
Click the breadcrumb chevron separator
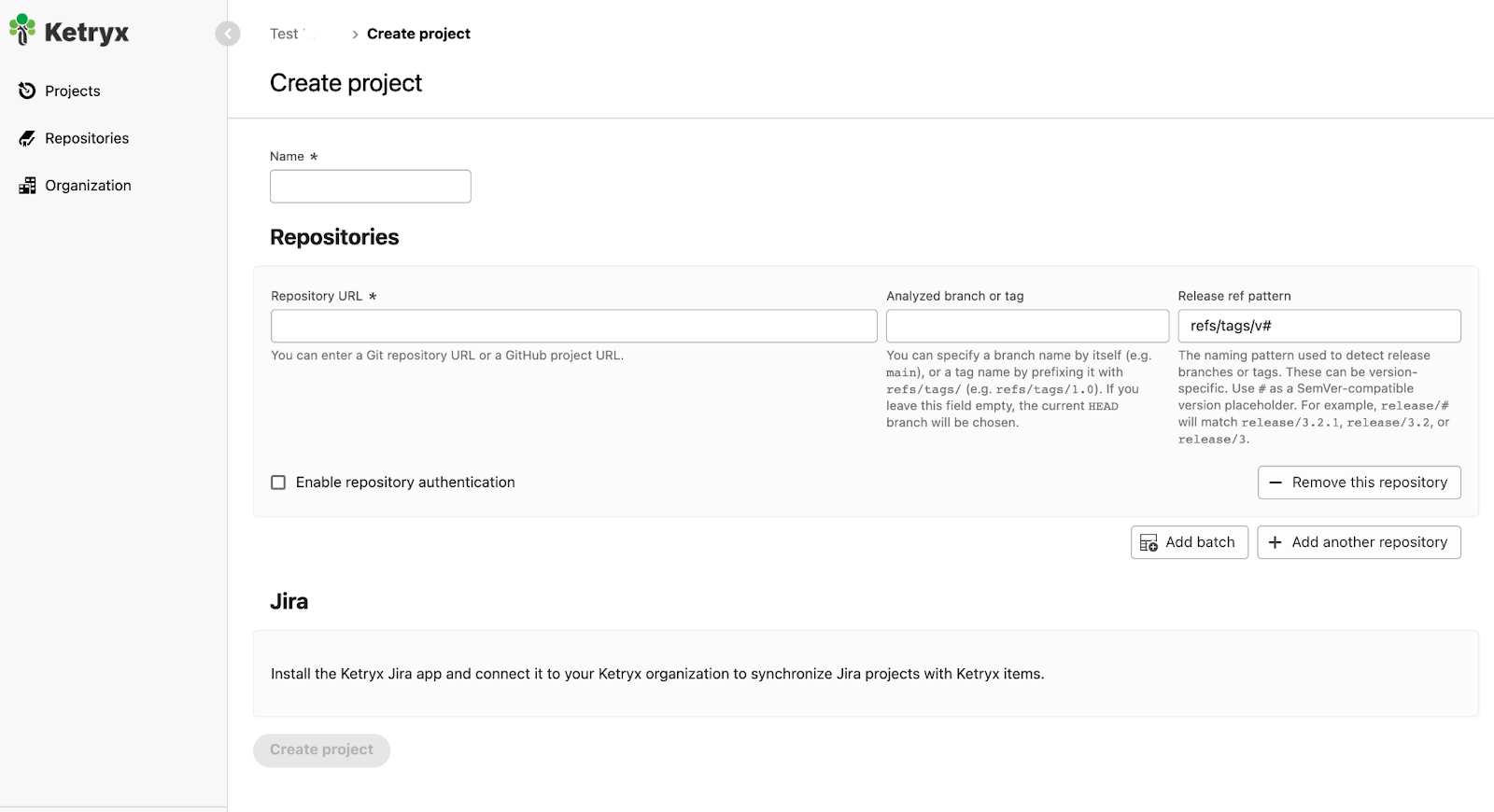click(355, 35)
